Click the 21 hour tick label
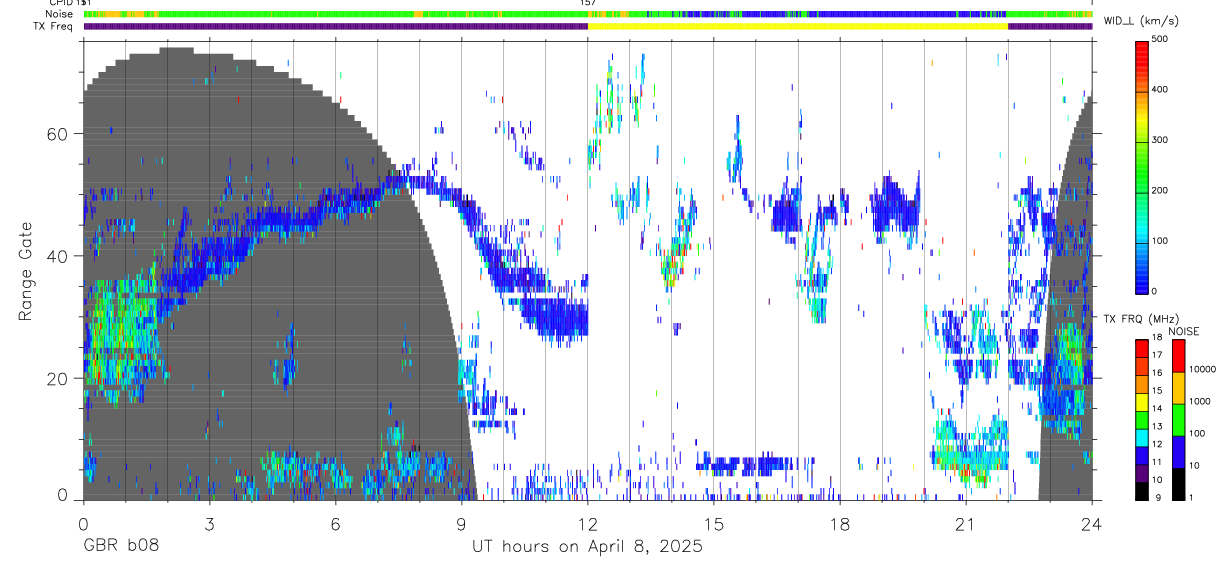1228x567 pixels. pyautogui.click(x=965, y=524)
